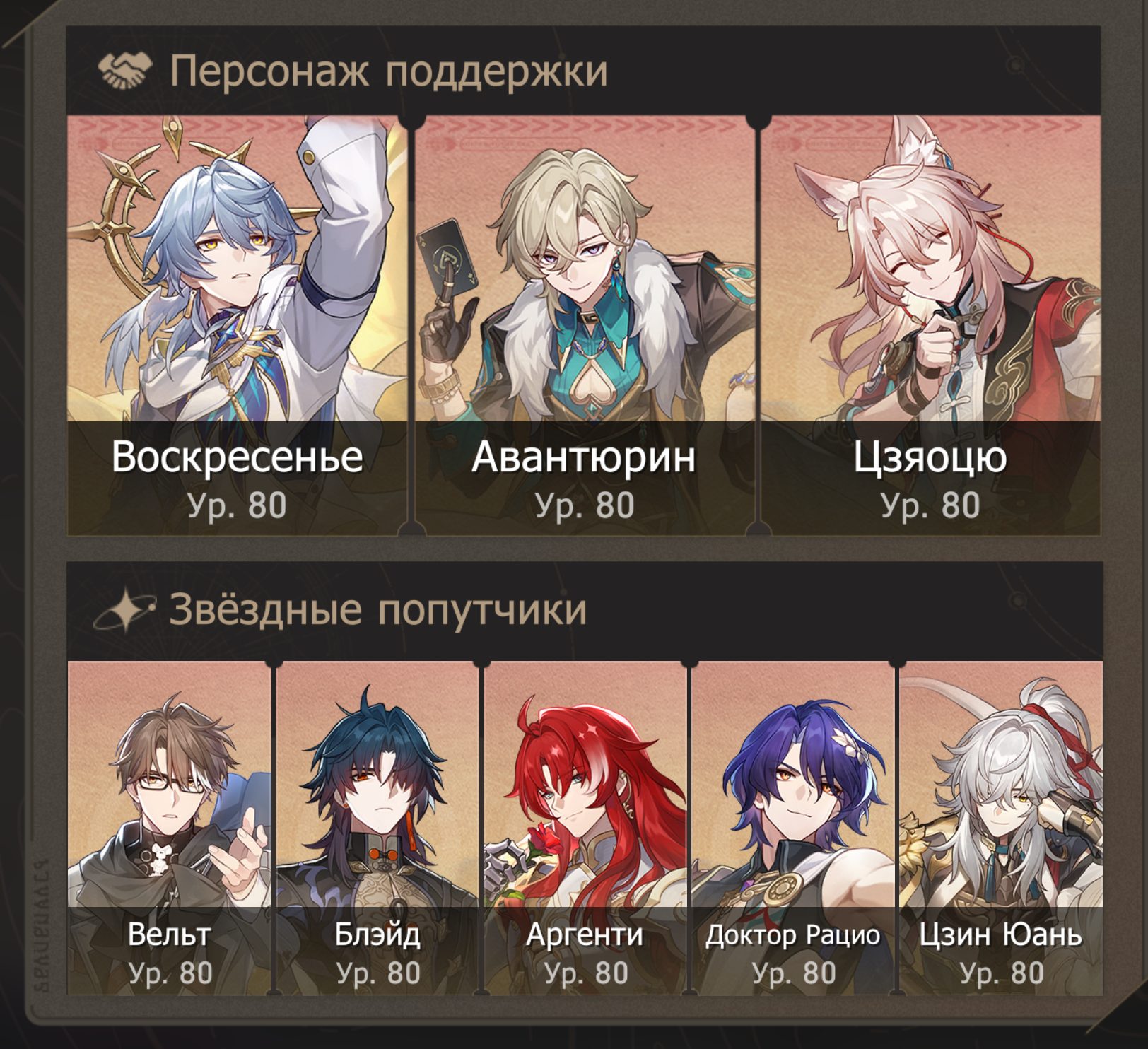
Task: Click the Цзяоцю name label
Action: [930, 458]
